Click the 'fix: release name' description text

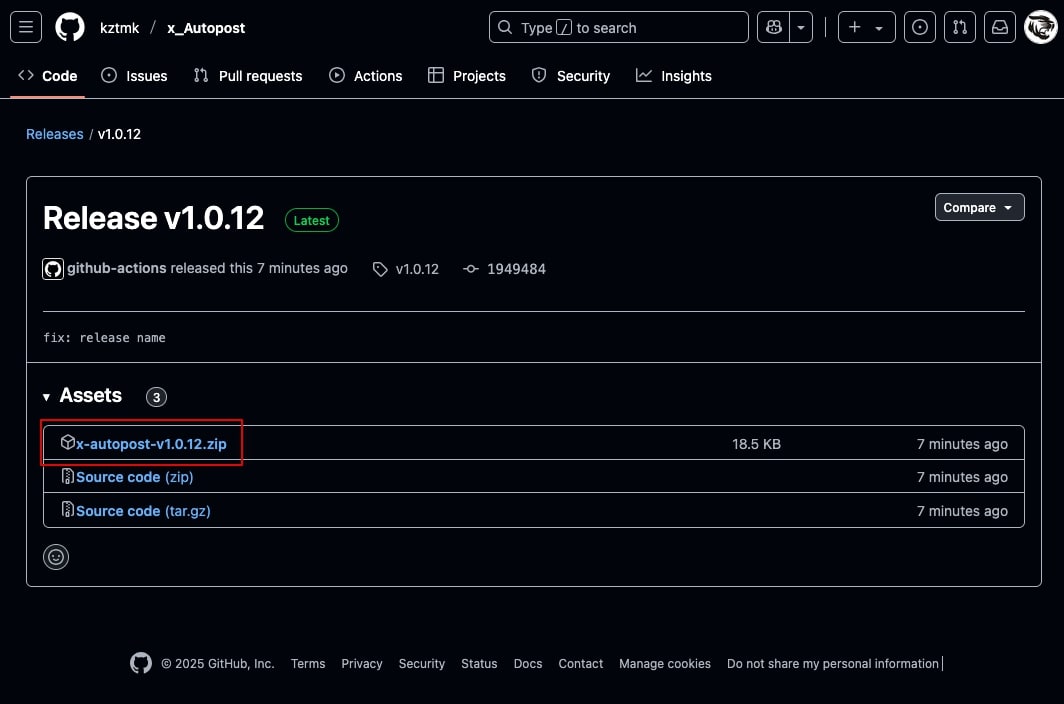(x=104, y=337)
